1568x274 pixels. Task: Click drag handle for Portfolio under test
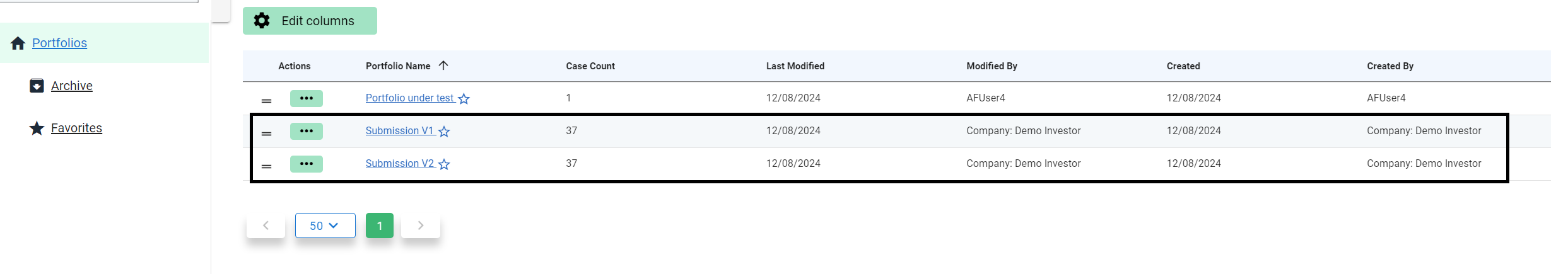click(267, 101)
